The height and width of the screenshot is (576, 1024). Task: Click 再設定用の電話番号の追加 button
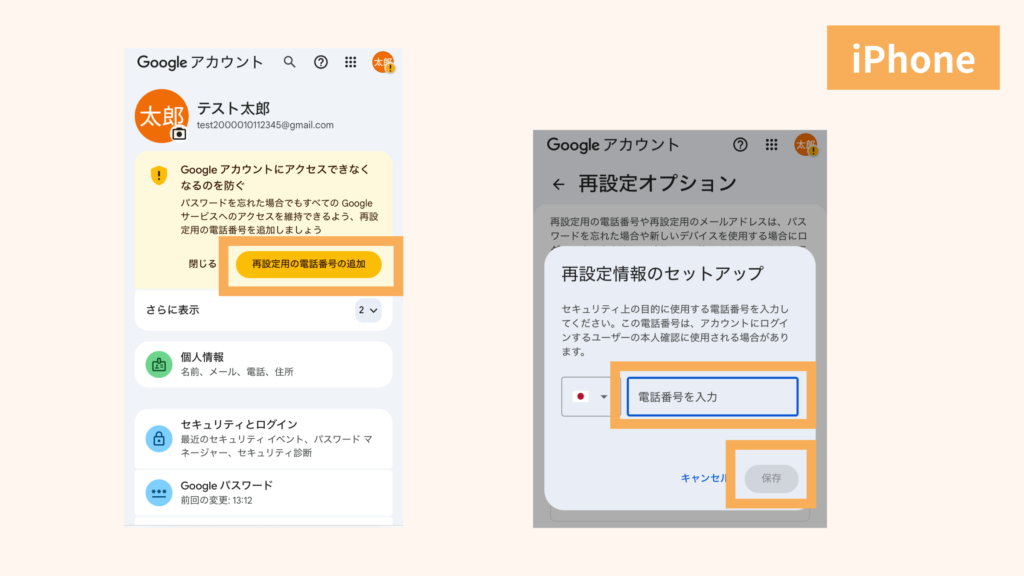[x=311, y=266]
